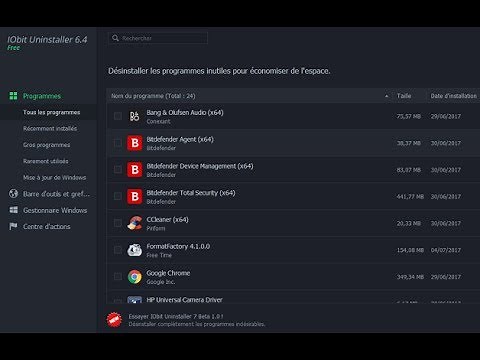Select Tous les programmes
The height and width of the screenshot is (360, 480).
(51, 112)
